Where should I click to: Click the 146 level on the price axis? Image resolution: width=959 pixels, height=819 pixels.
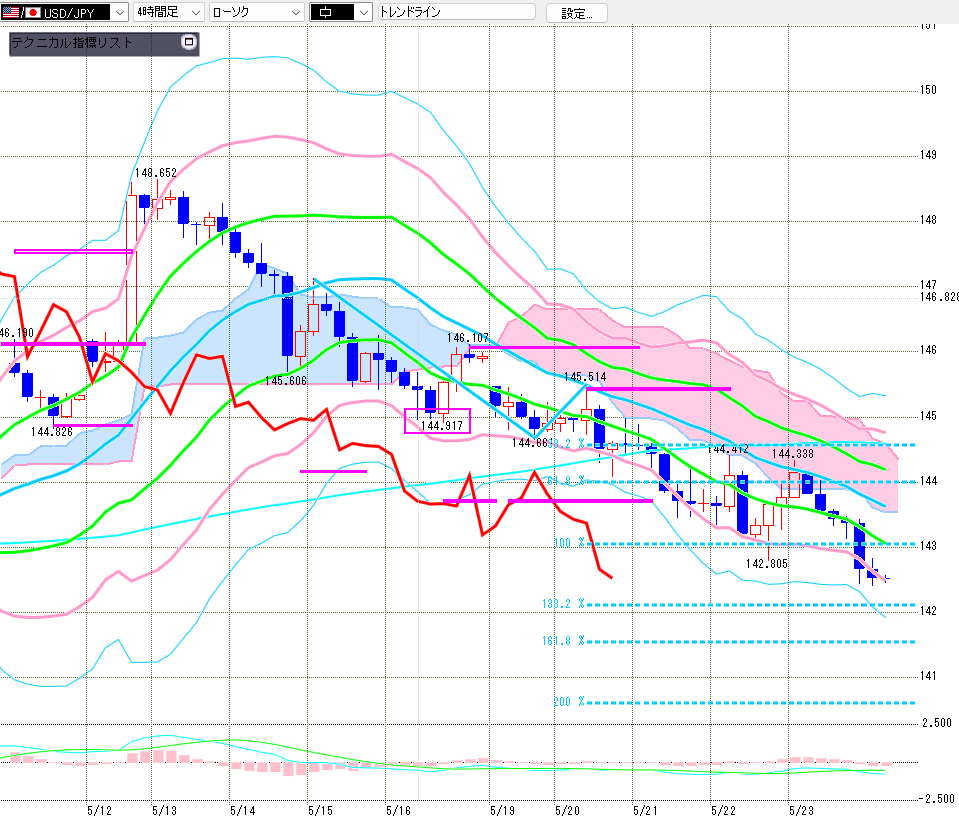pos(928,350)
